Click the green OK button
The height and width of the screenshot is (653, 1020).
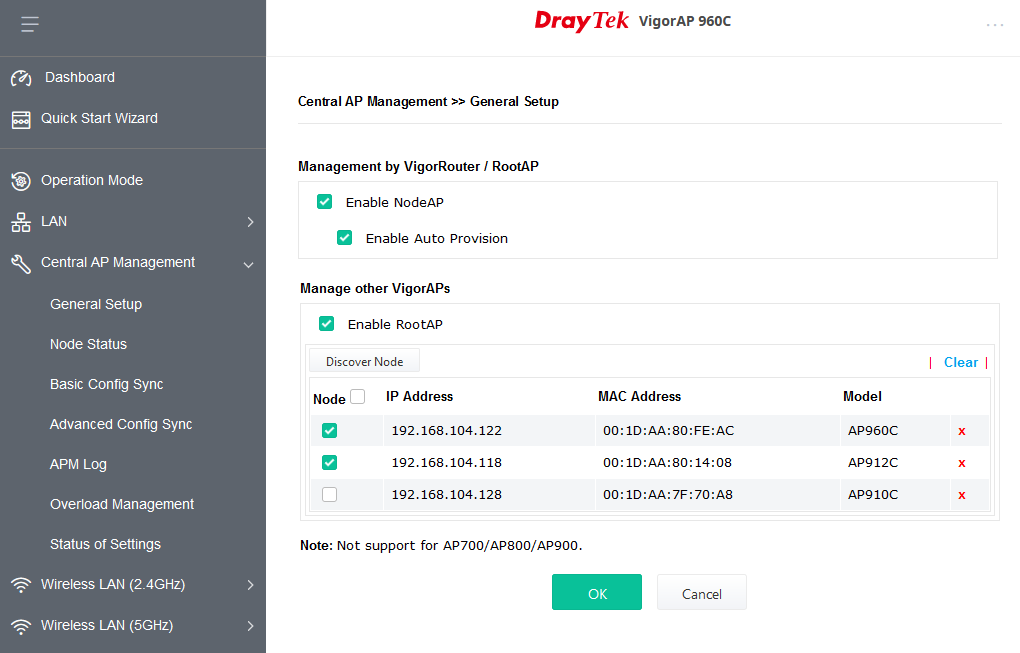pyautogui.click(x=597, y=592)
